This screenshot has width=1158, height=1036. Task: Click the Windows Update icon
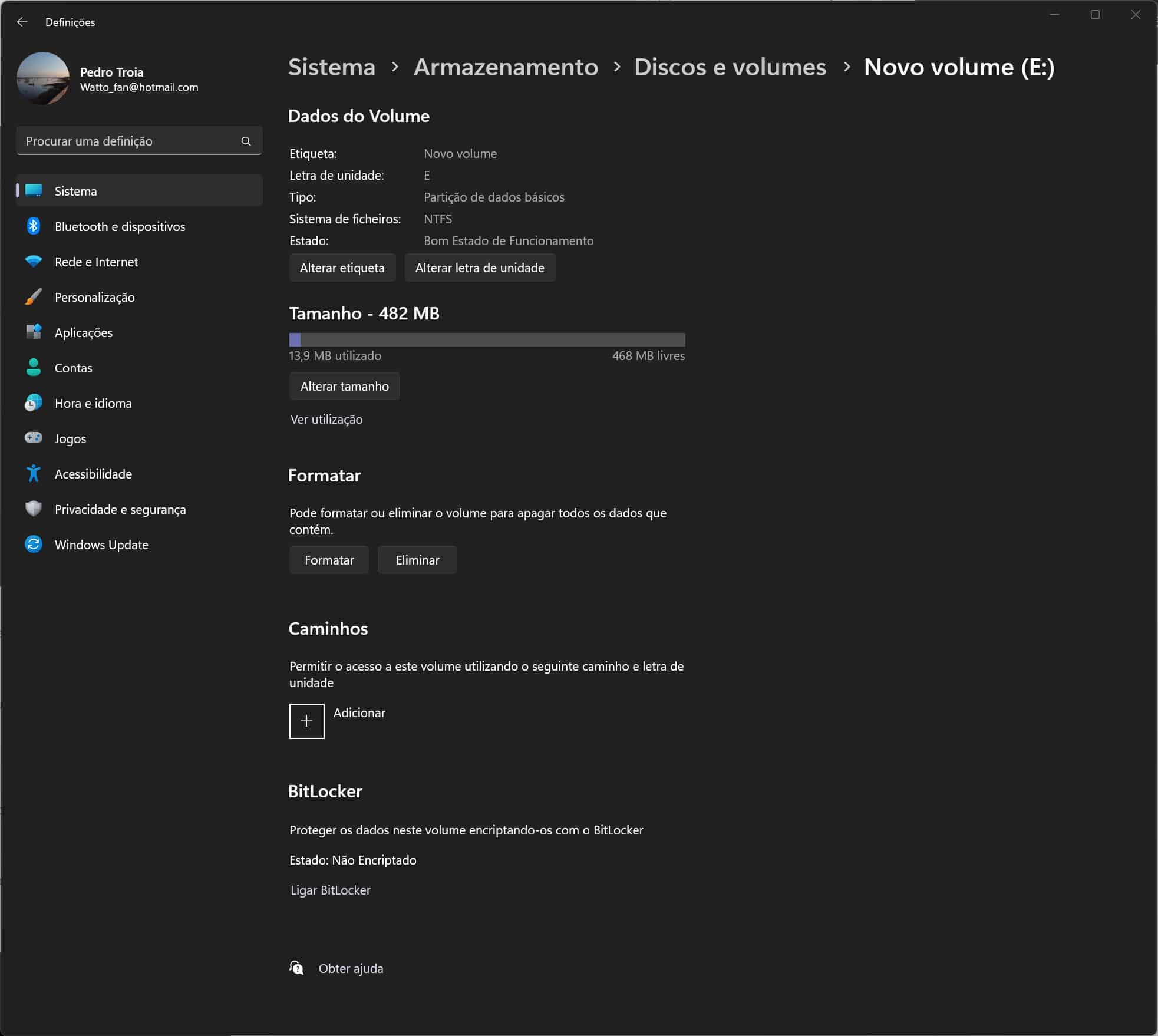tap(33, 545)
